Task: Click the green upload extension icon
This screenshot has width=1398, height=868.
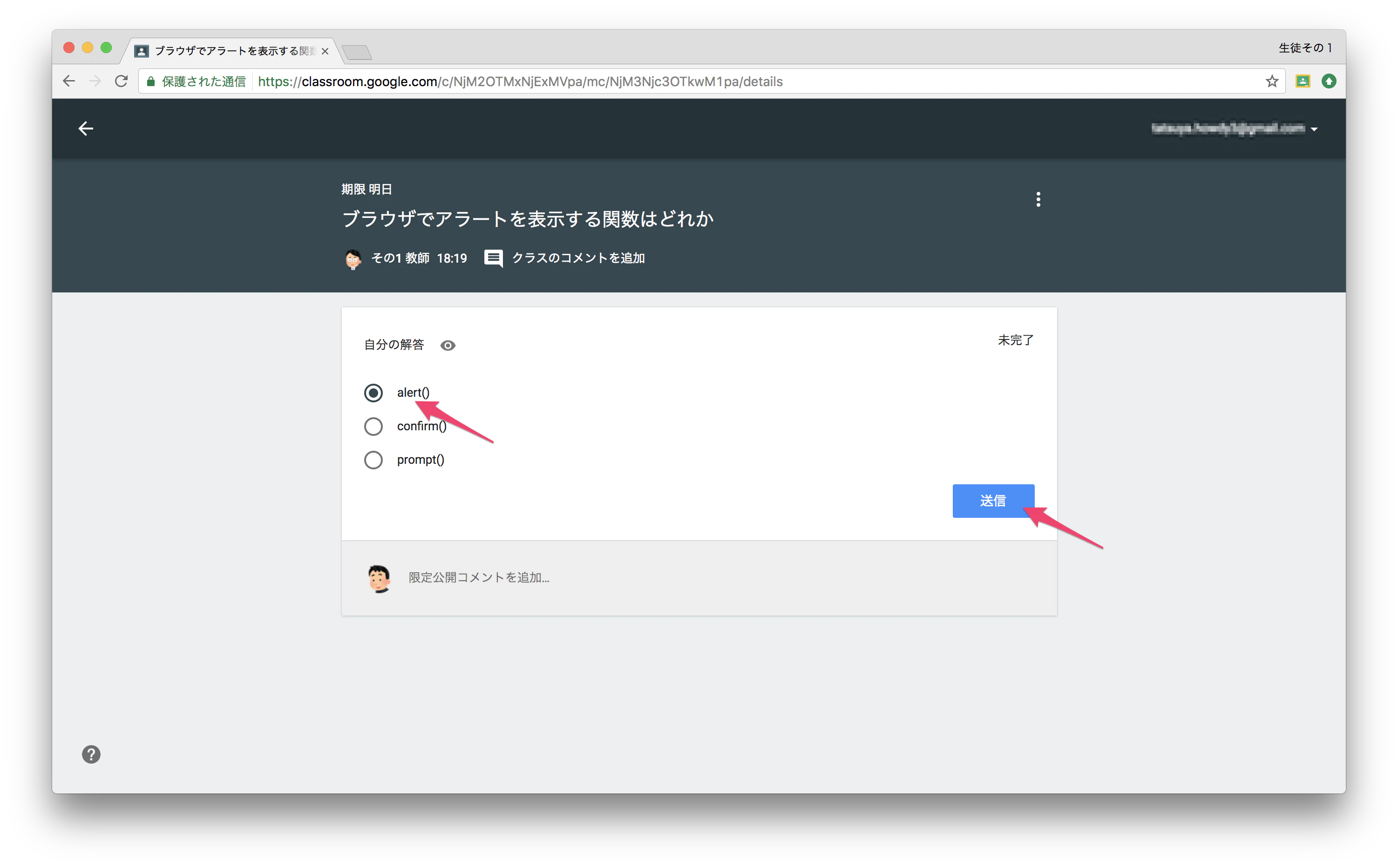Action: tap(1329, 81)
